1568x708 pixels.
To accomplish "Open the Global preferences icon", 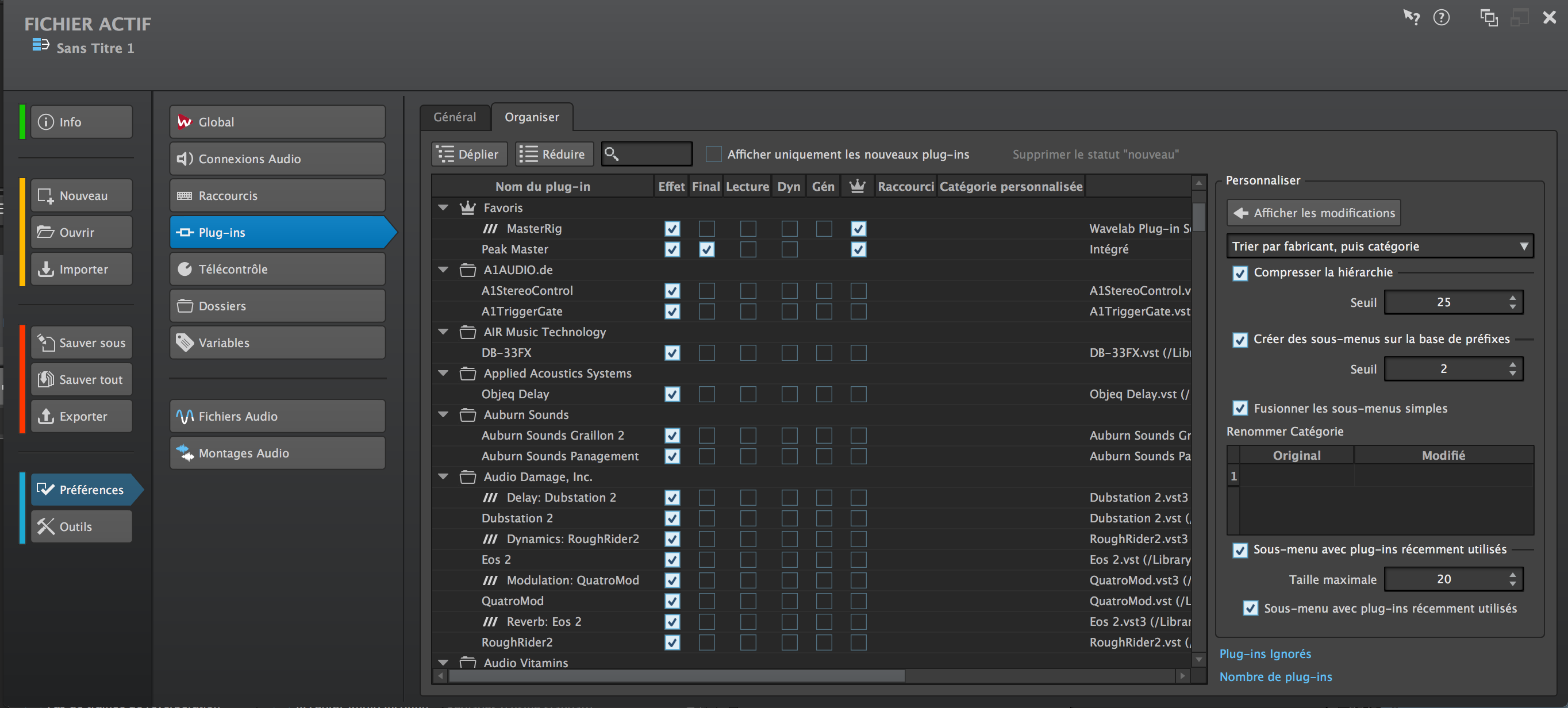I will point(185,122).
